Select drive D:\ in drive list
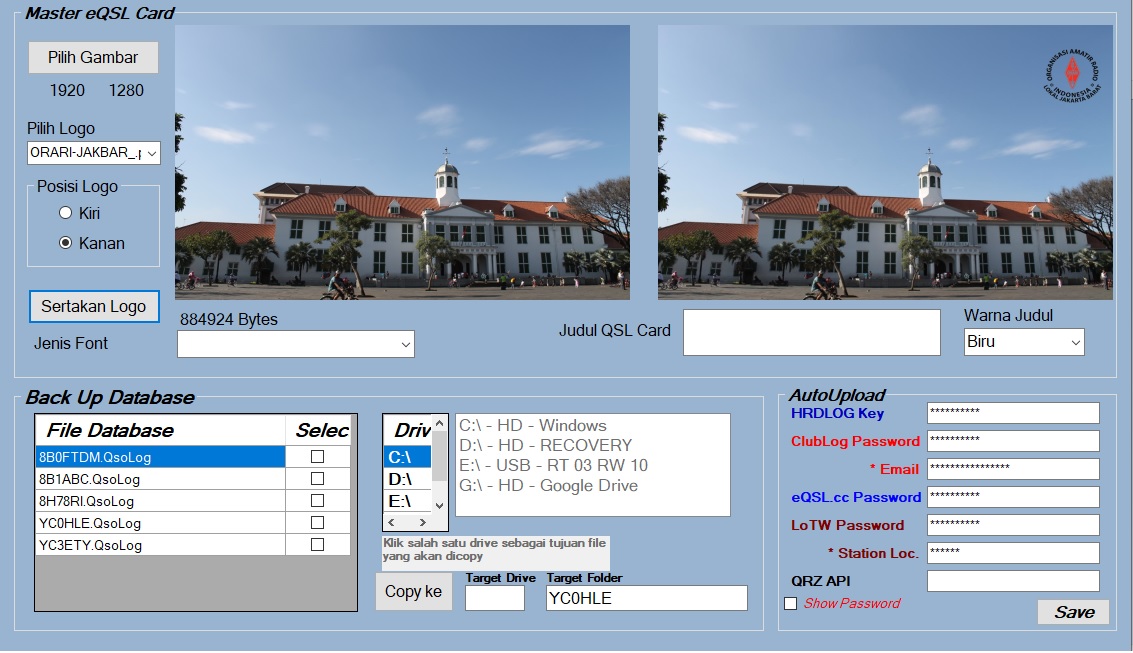Image resolution: width=1133 pixels, height=653 pixels. click(408, 480)
